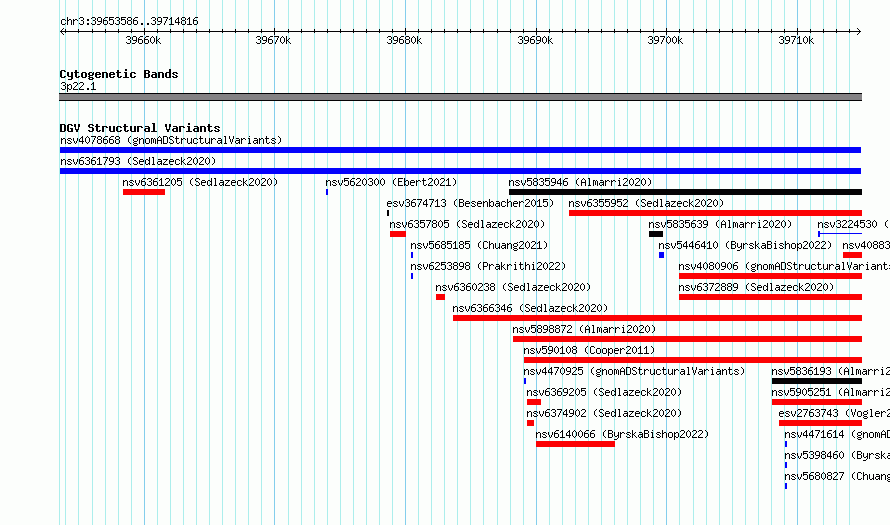Image resolution: width=890 pixels, height=525 pixels.
Task: Click the nsv6366346 long red bar
Action: [657, 318]
